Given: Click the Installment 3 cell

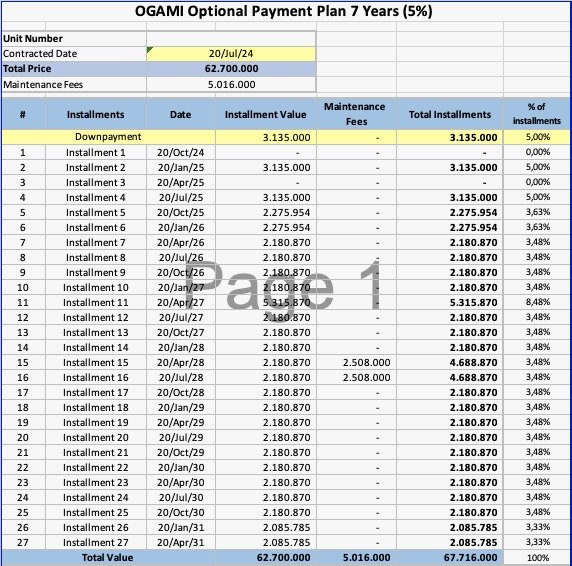Looking at the screenshot, I should (96, 182).
